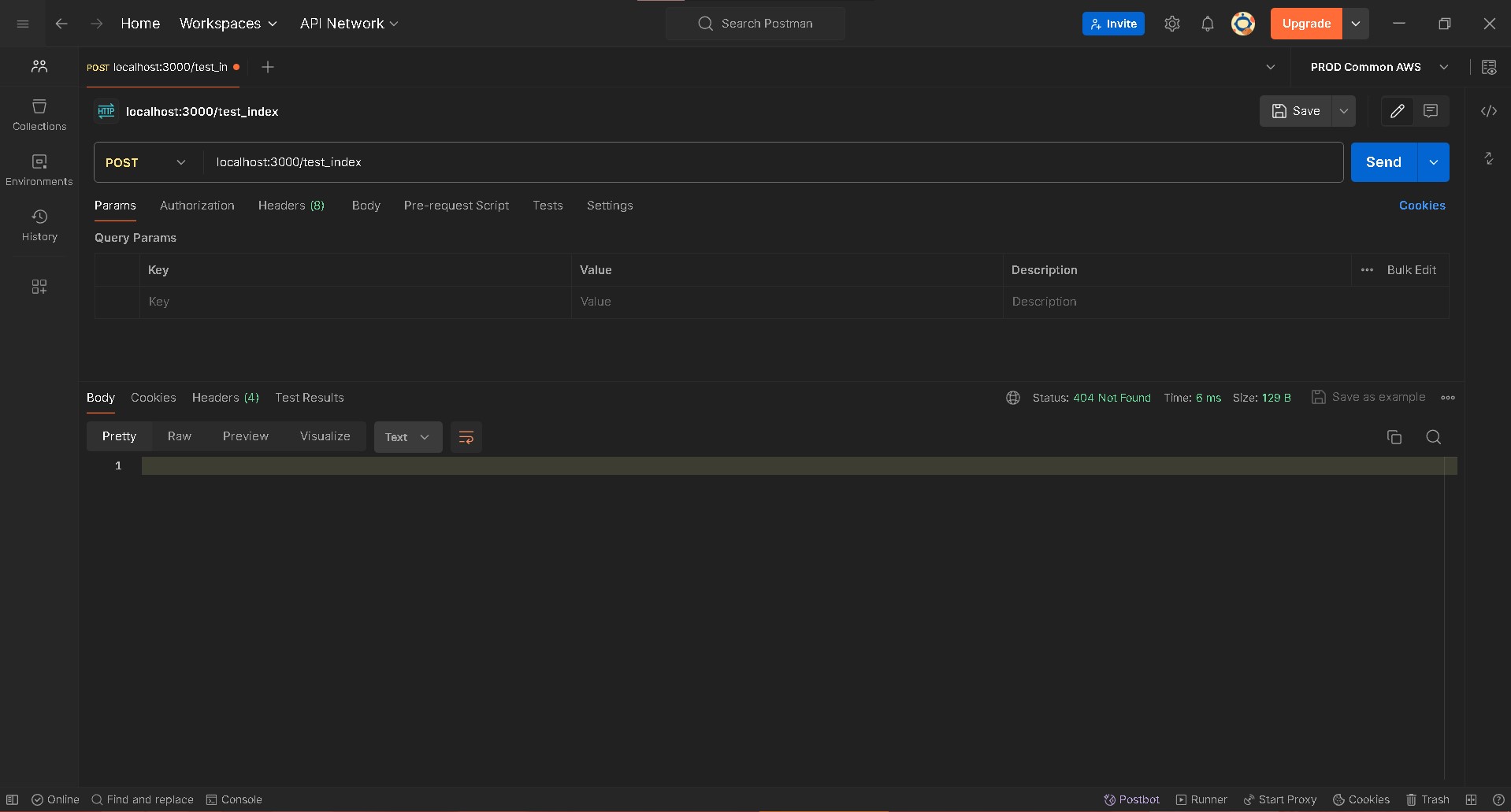Expand the PROD Common AWS environment selector
Screen dimensions: 1511x812
1379,67
